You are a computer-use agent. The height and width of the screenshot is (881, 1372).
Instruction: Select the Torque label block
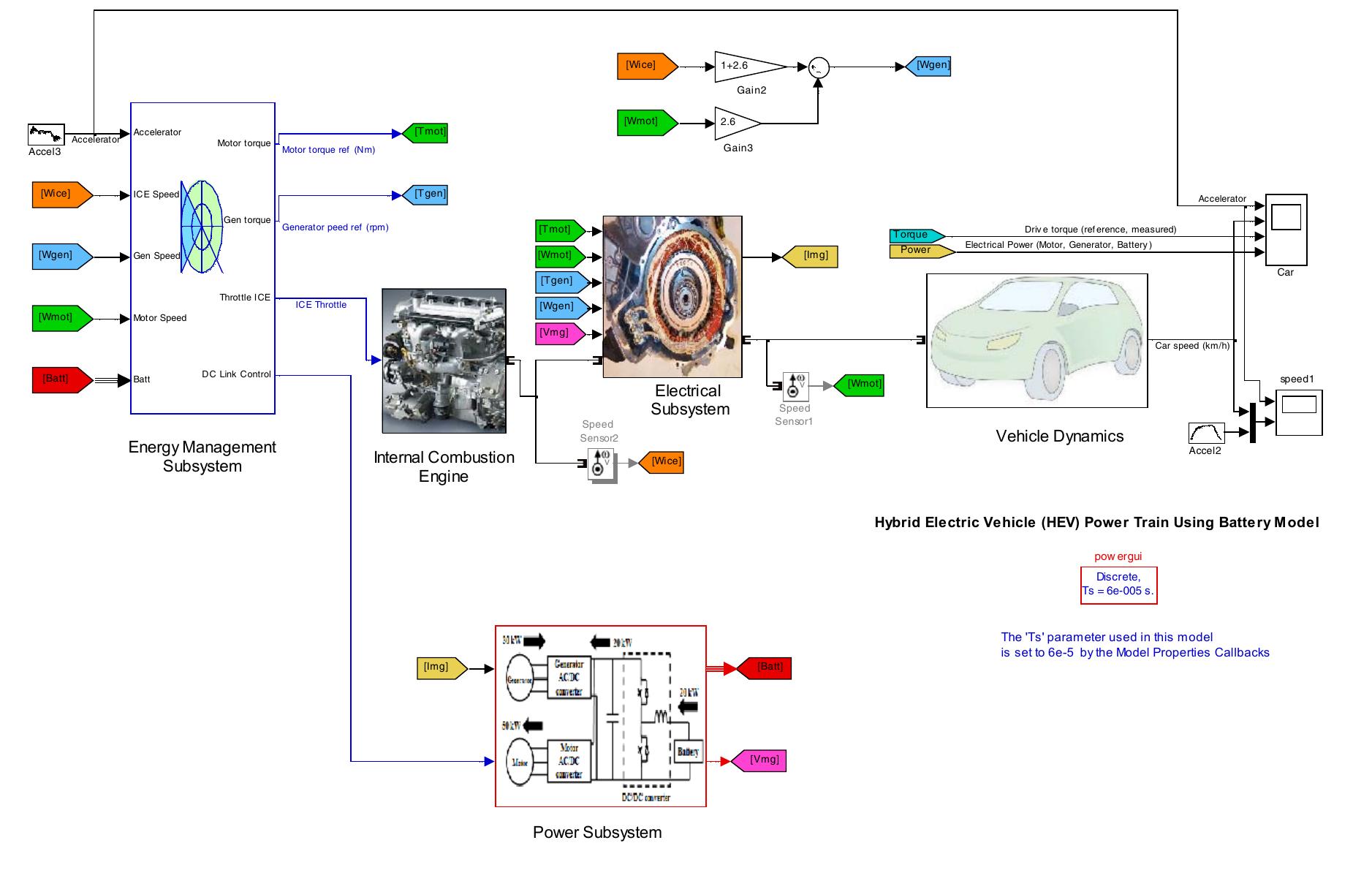915,234
